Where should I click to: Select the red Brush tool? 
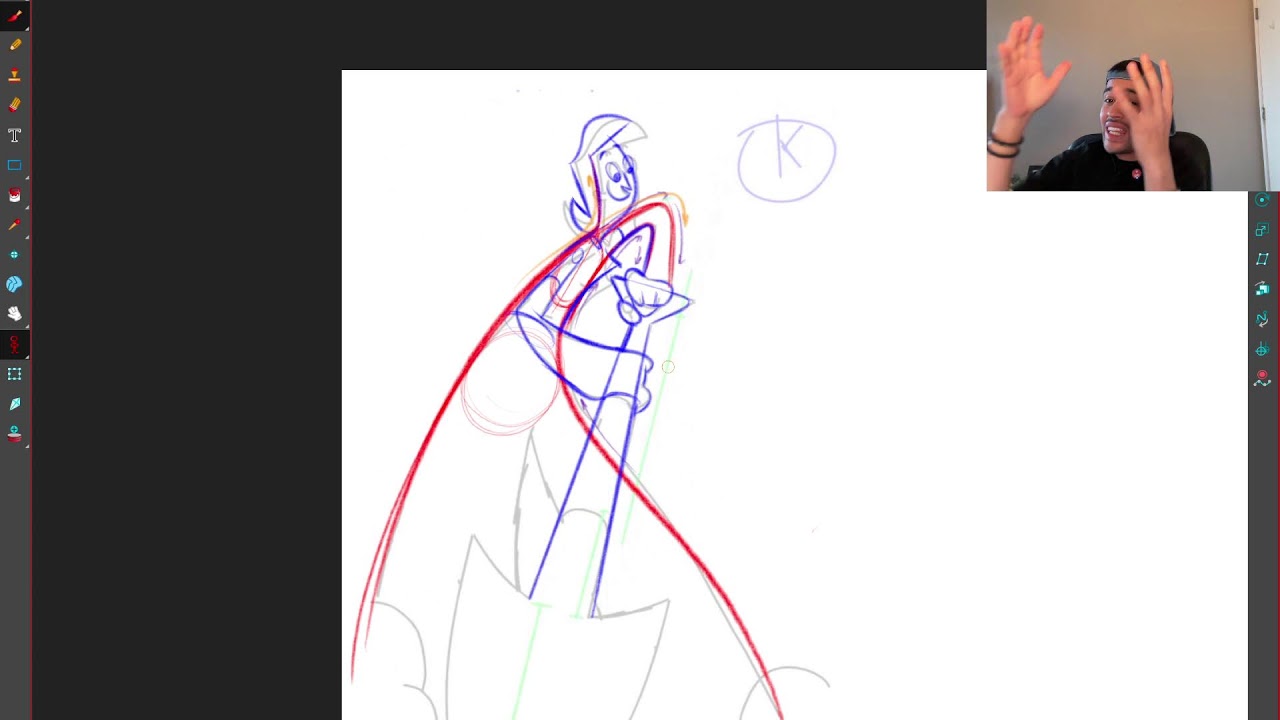tap(15, 16)
